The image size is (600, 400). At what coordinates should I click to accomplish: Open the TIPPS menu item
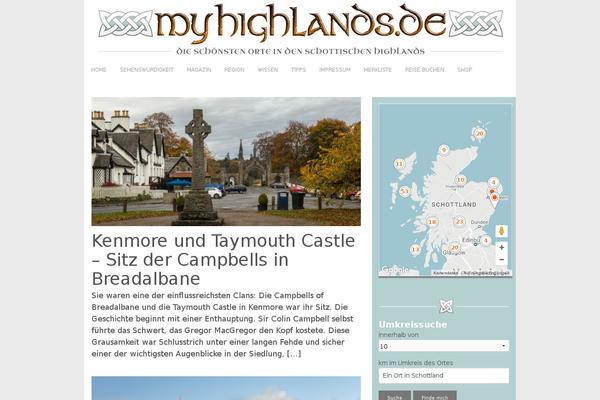[x=298, y=70]
